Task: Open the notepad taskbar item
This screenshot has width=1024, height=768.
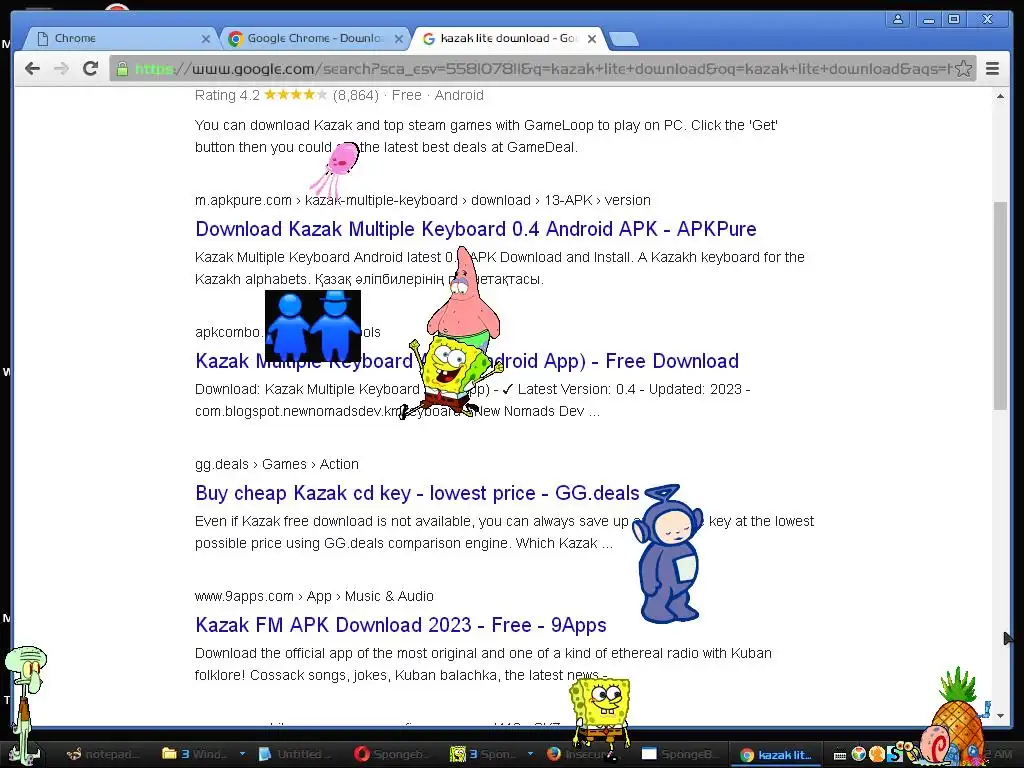Action: tap(103, 754)
